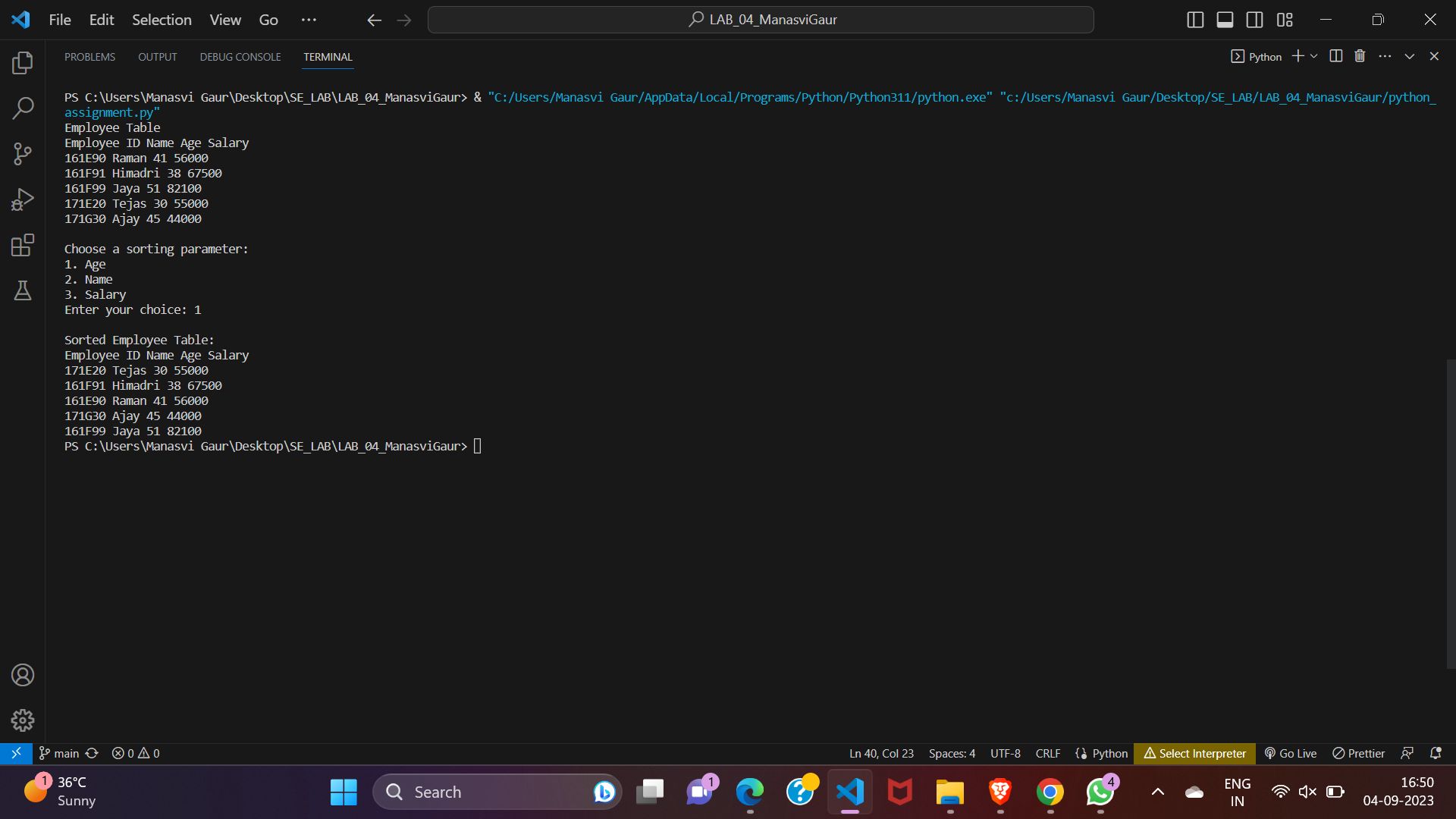Open remote window indicator in status bar
The image size is (1456, 819).
coord(16,753)
